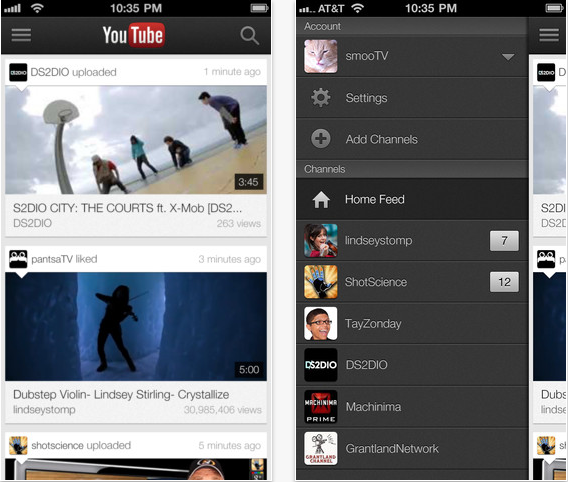The image size is (568, 482).
Task: Open the GrantlandNetwork channel
Action: click(x=412, y=448)
